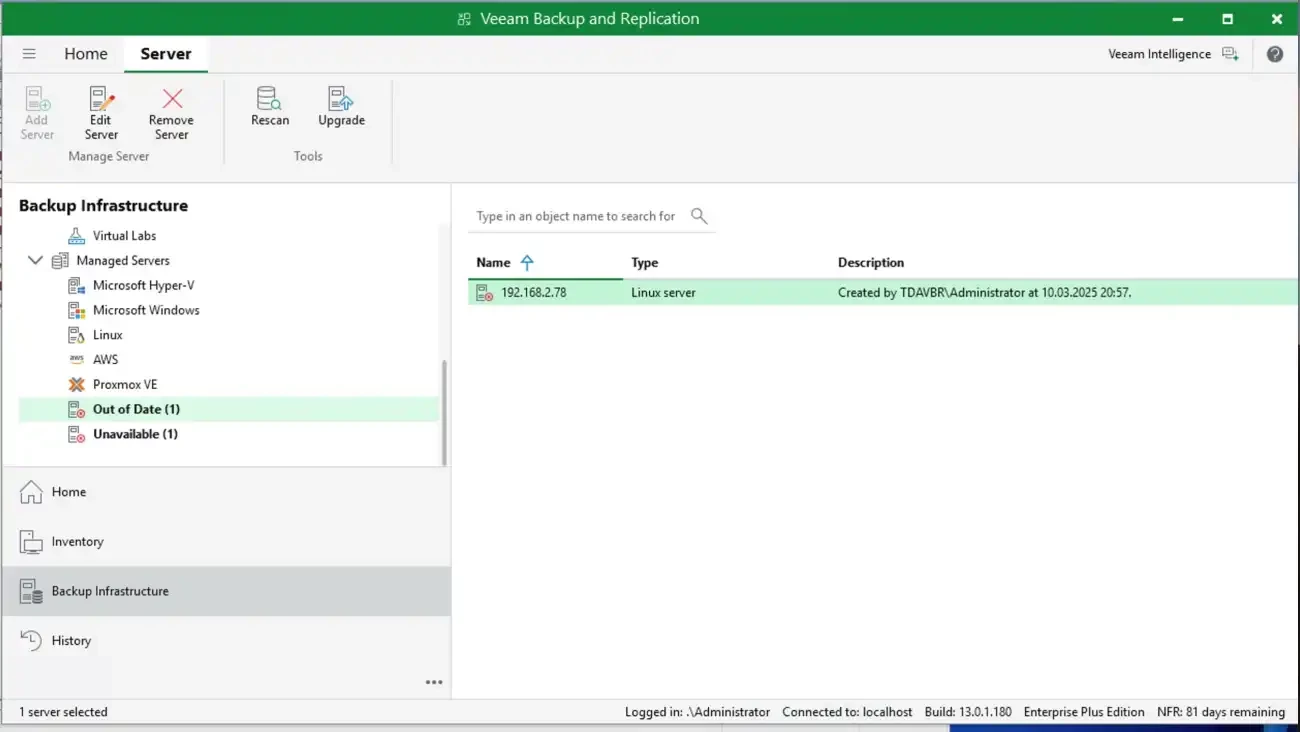
Task: Select the Managed Servers tree node
Action: tap(123, 261)
